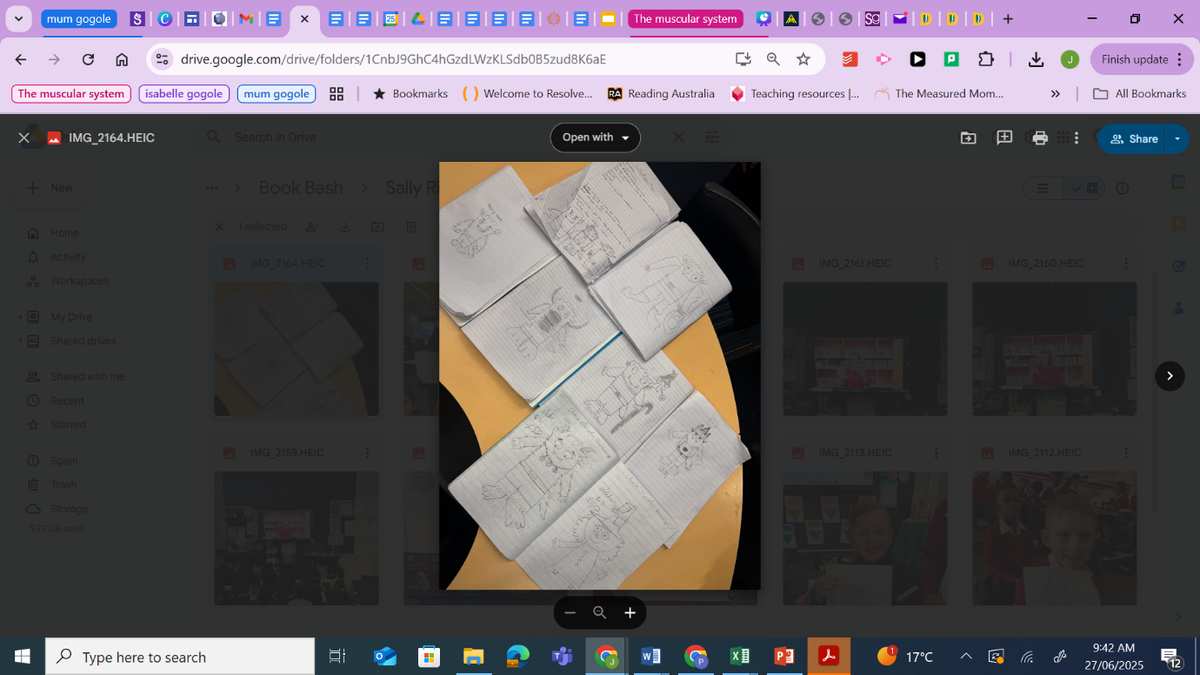View site information for drive.google.com
The height and width of the screenshot is (675, 1200).
point(162,60)
